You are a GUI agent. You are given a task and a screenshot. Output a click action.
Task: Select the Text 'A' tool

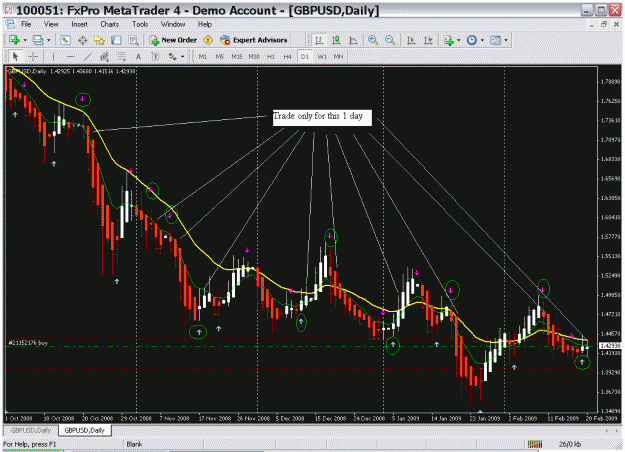pos(138,57)
